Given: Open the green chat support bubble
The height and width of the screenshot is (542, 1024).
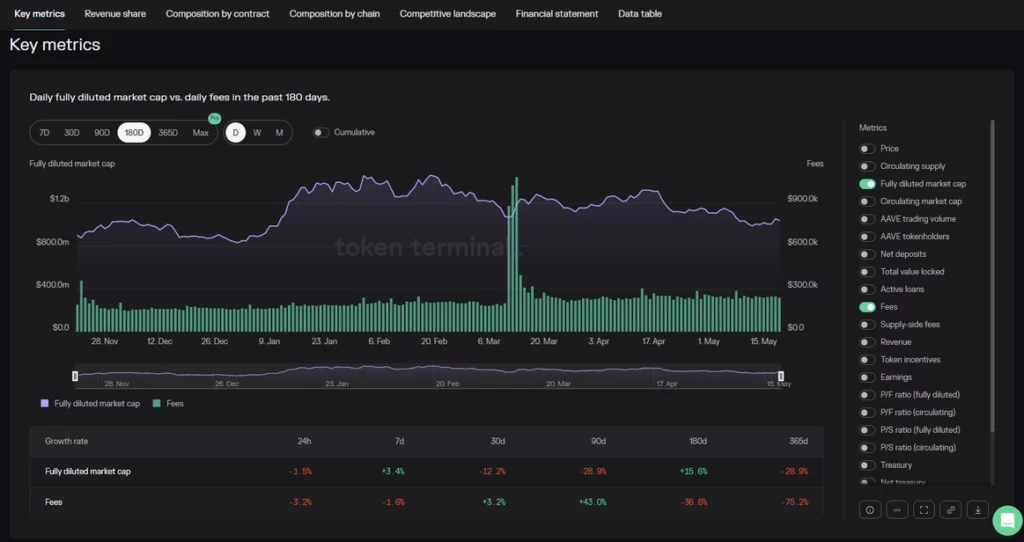Looking at the screenshot, I should pos(1006,521).
